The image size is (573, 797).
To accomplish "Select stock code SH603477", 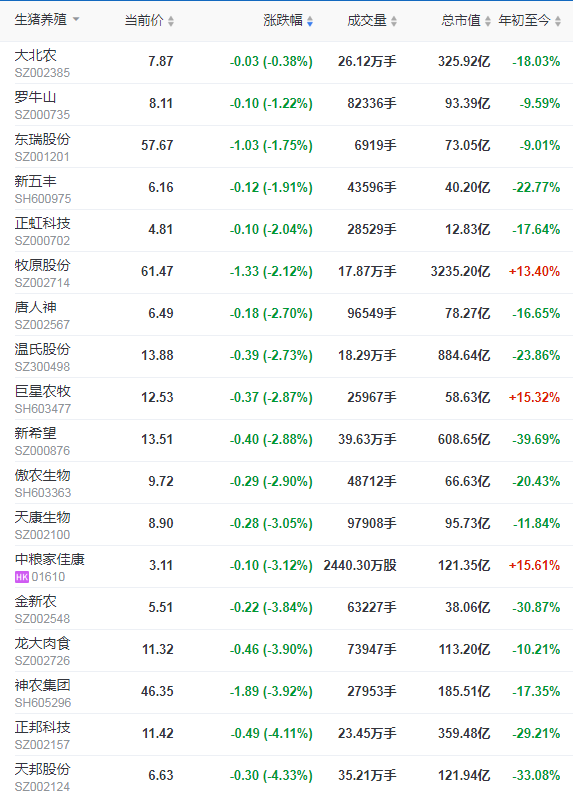I will click(x=43, y=409).
